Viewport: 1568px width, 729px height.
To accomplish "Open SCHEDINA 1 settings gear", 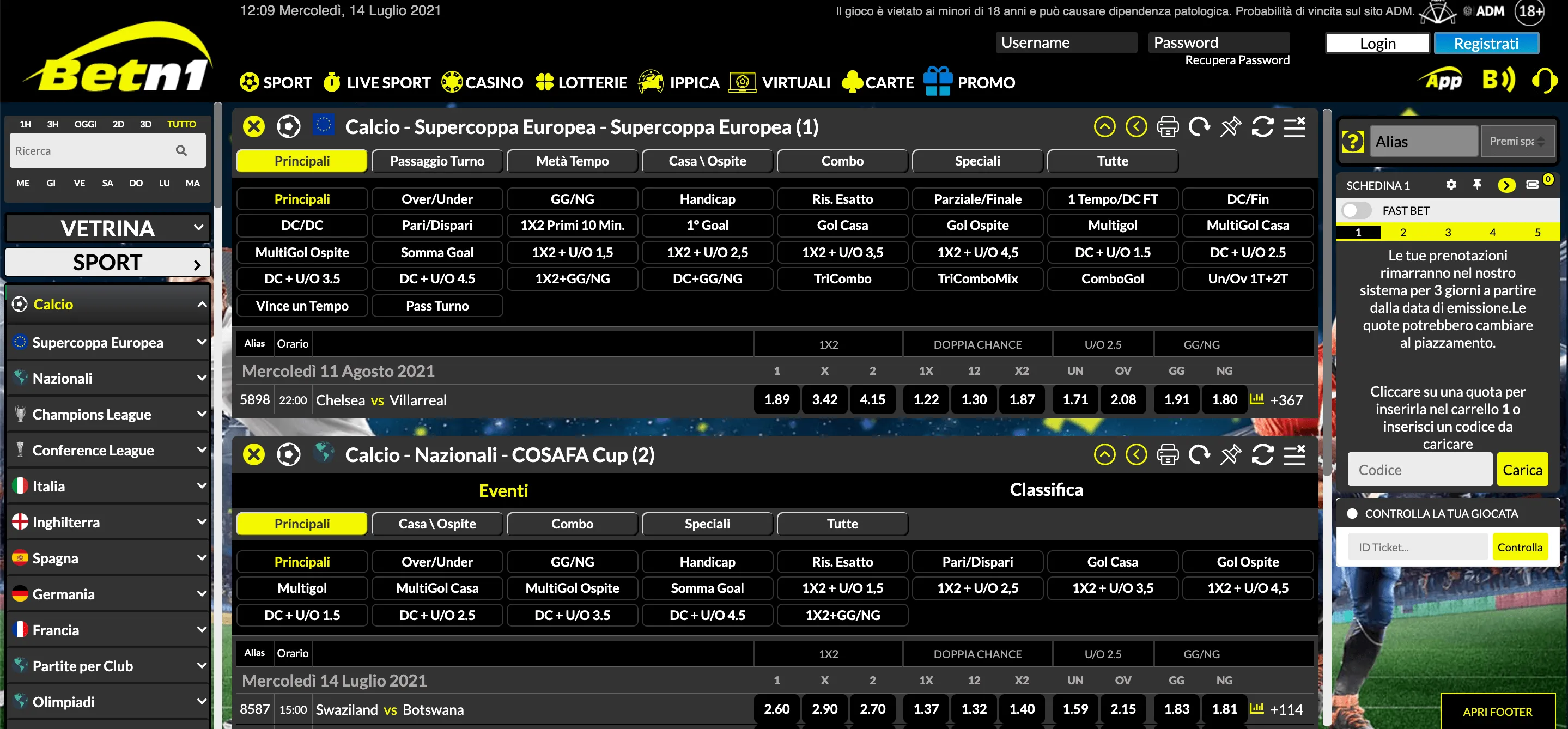I will tap(1451, 185).
